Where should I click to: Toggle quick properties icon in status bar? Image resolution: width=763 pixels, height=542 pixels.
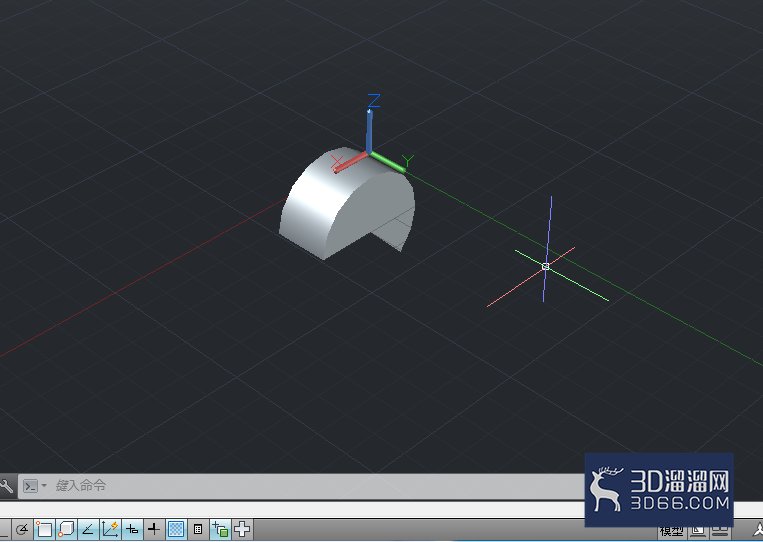(x=198, y=529)
